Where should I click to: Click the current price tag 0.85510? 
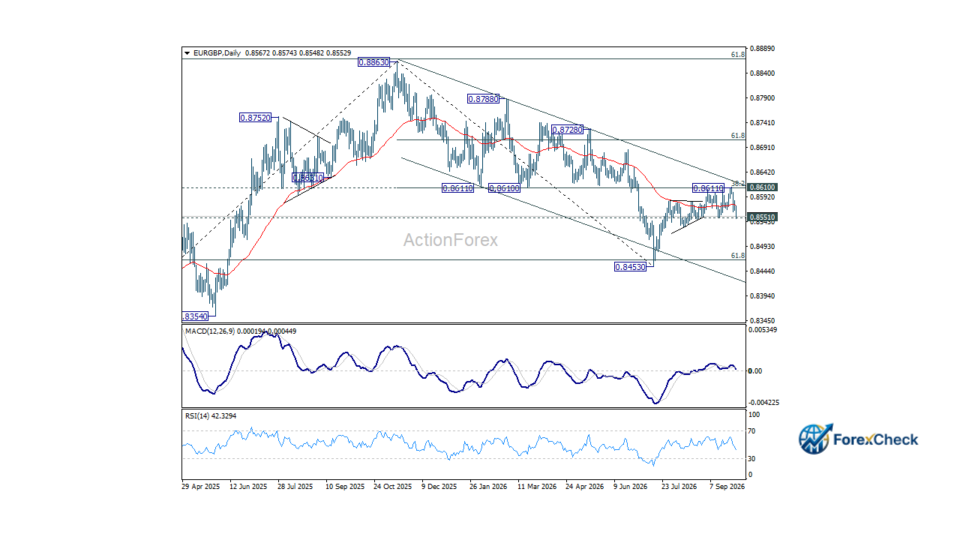762,217
